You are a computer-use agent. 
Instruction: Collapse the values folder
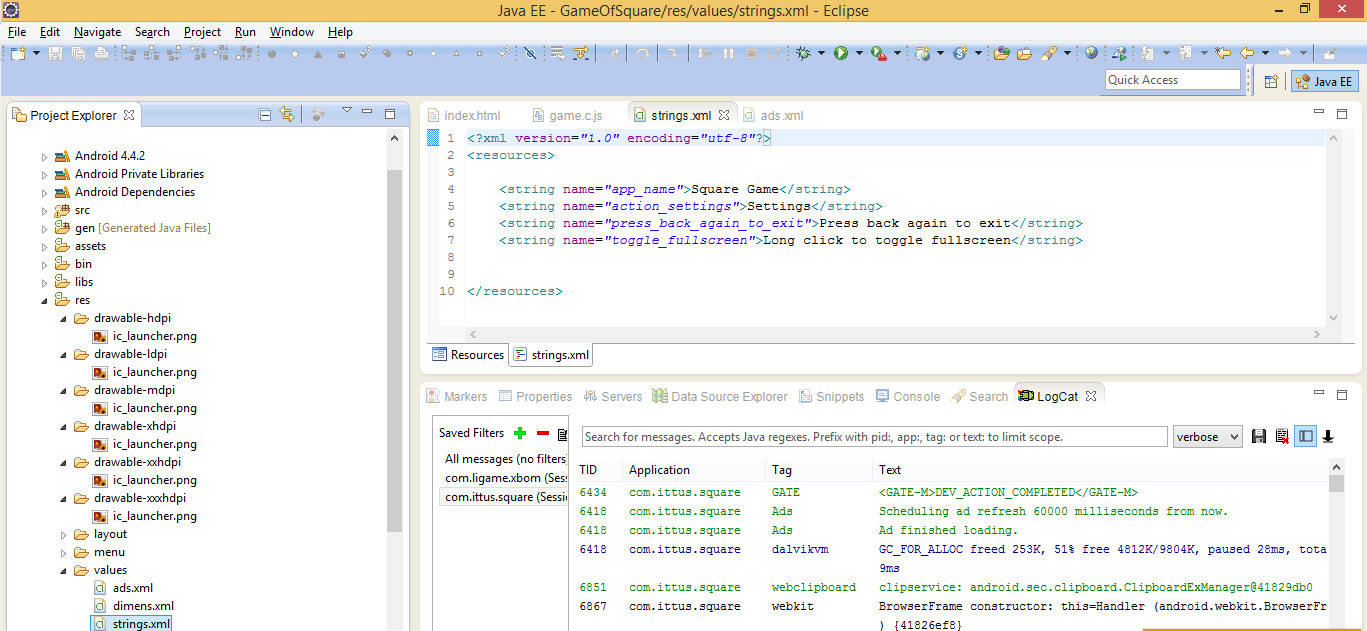point(63,570)
